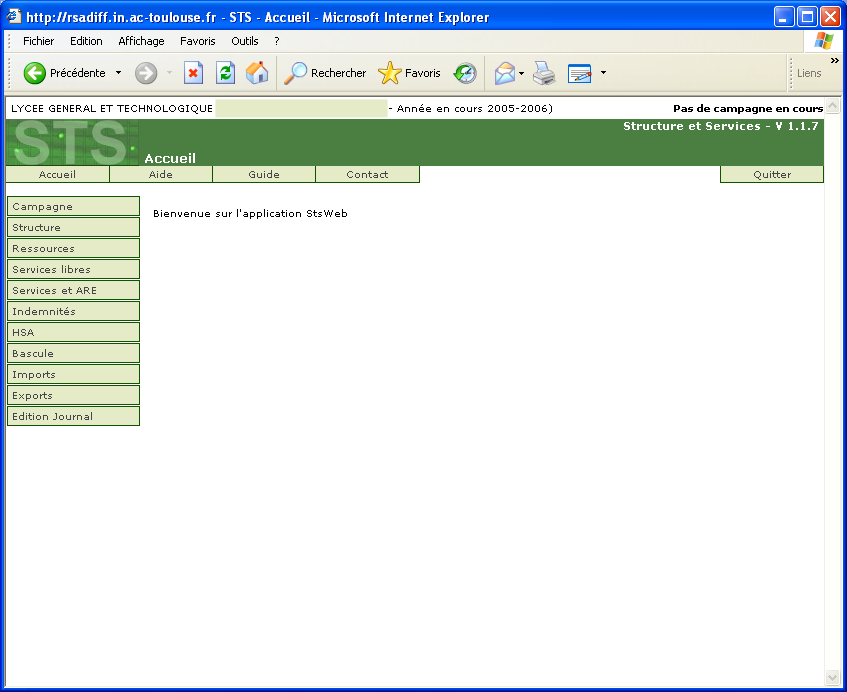Print the page with the printer icon
Image resolution: width=847 pixels, height=692 pixels.
544,73
